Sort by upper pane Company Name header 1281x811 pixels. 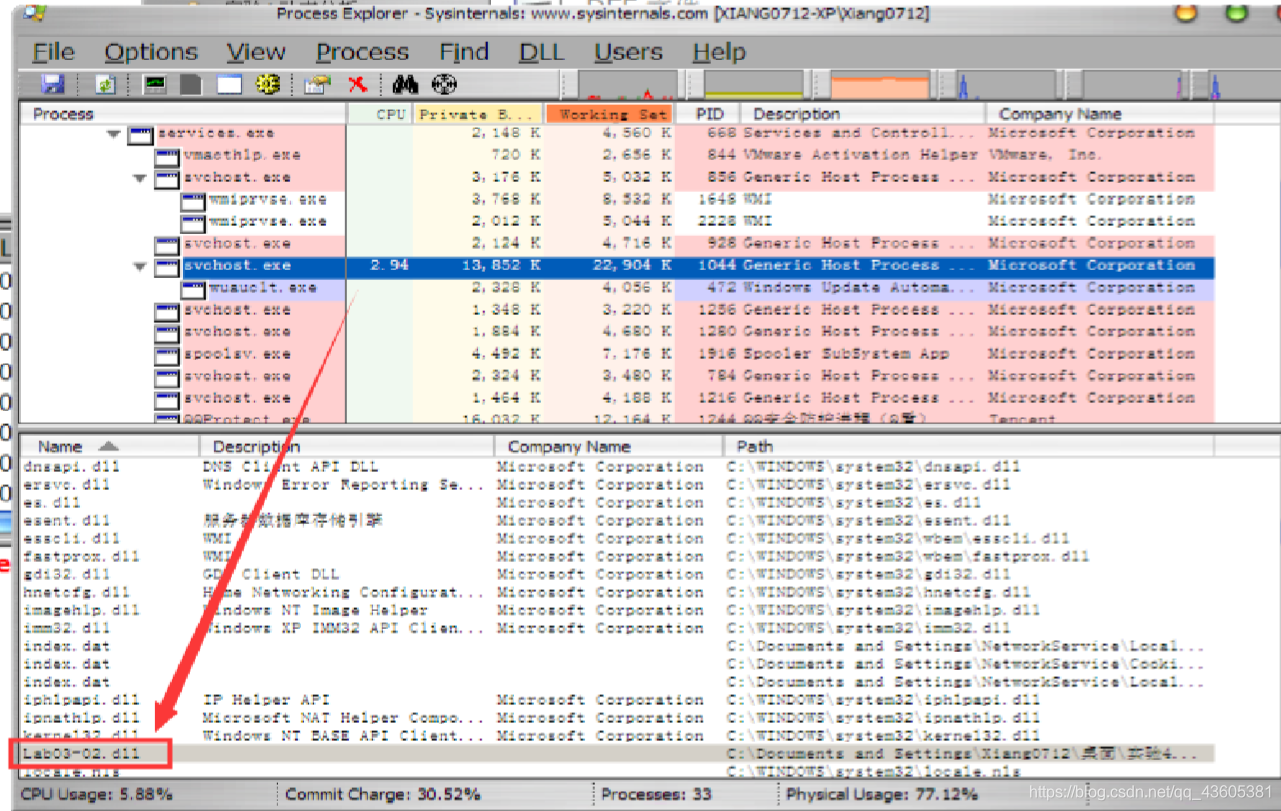click(1100, 114)
